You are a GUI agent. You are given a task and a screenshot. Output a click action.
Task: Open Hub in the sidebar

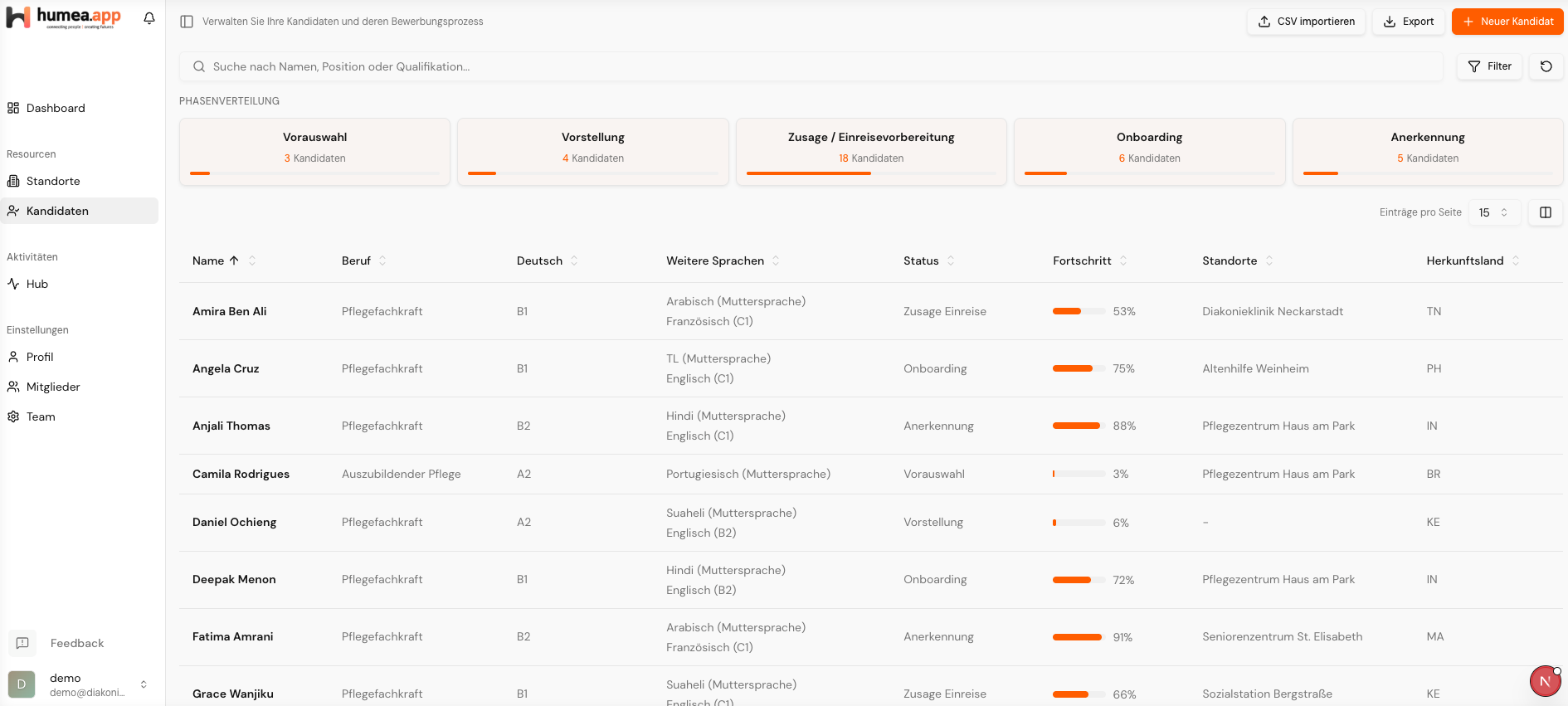[80, 284]
